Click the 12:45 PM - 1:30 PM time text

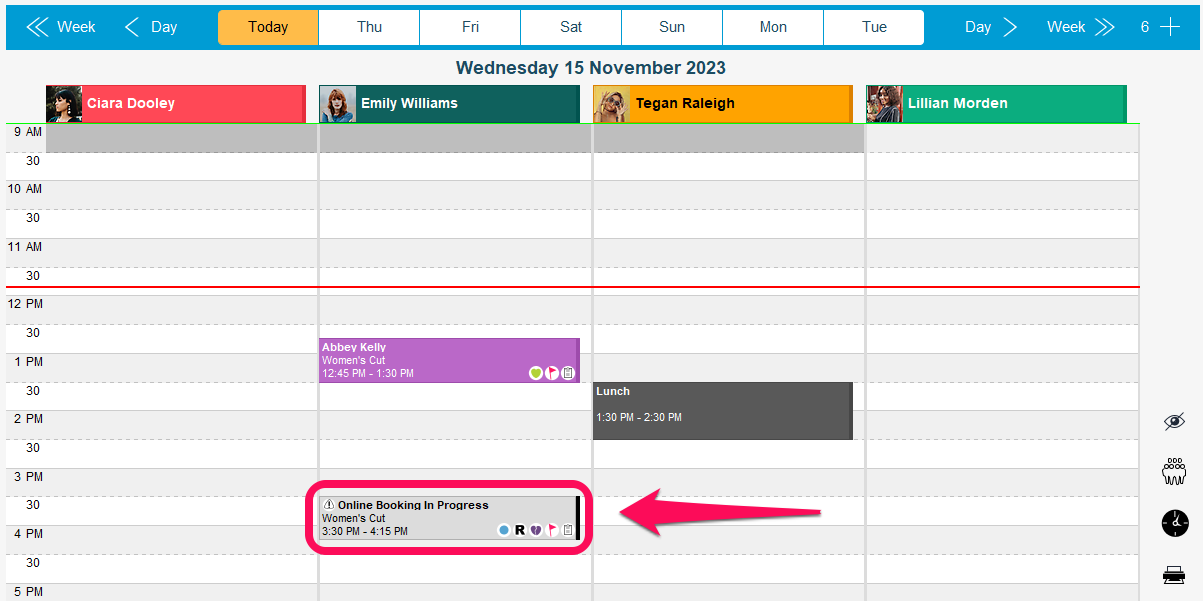(x=368, y=374)
